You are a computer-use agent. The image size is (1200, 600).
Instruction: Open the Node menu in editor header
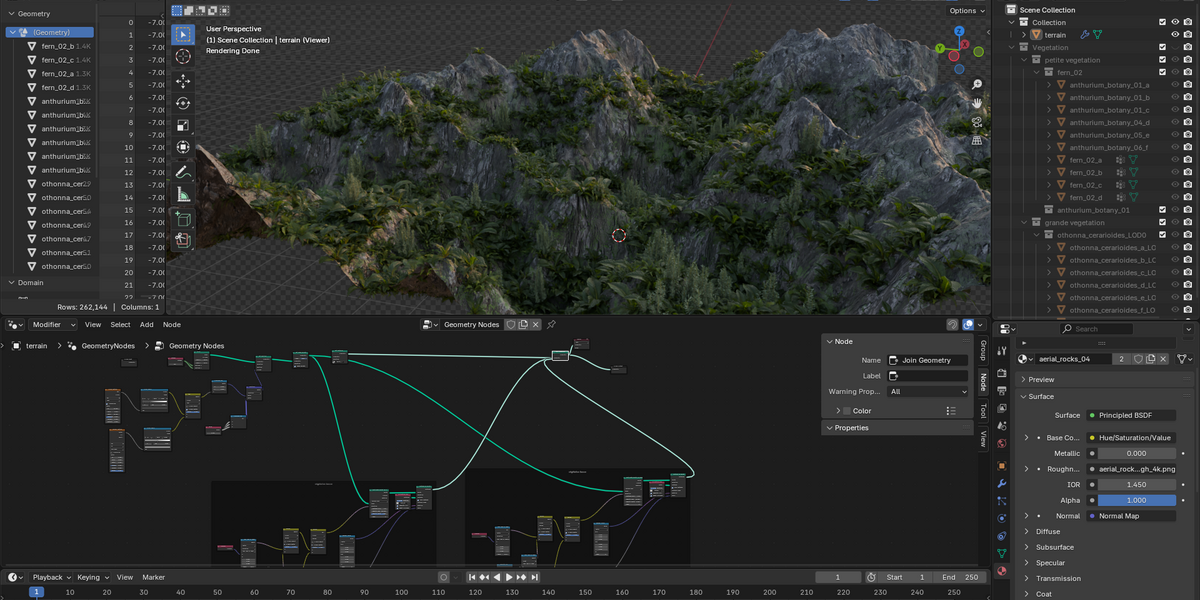pos(172,324)
